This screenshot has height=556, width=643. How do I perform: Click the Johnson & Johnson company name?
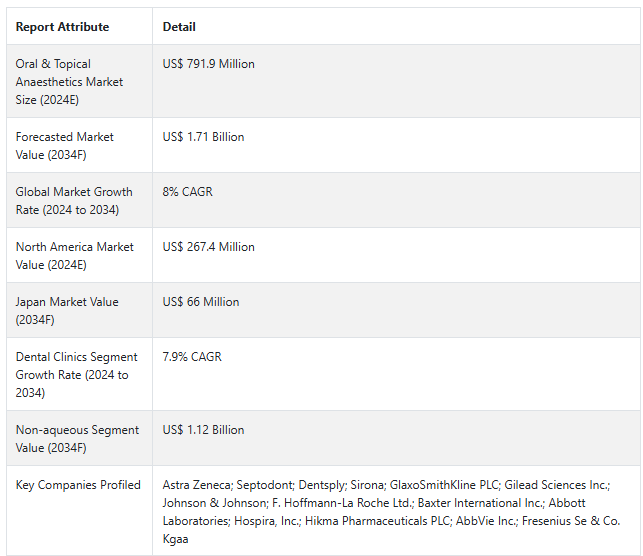pos(214,503)
